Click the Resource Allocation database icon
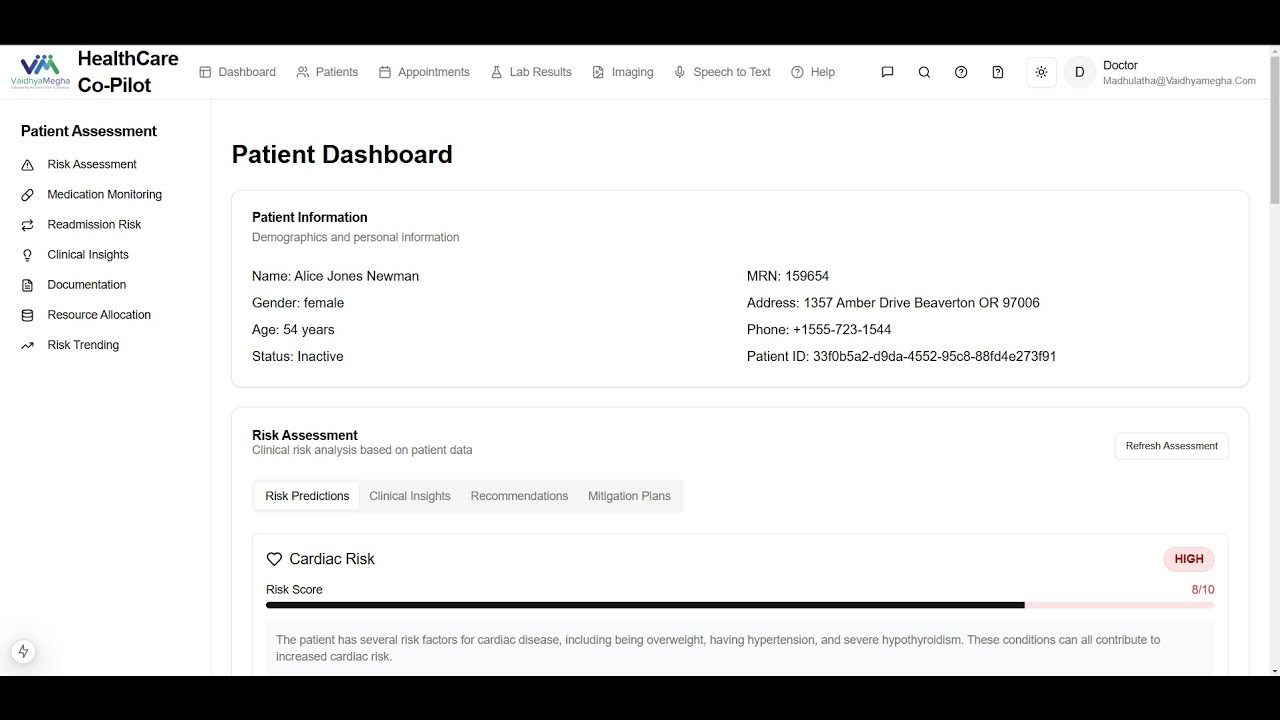 pyautogui.click(x=27, y=315)
